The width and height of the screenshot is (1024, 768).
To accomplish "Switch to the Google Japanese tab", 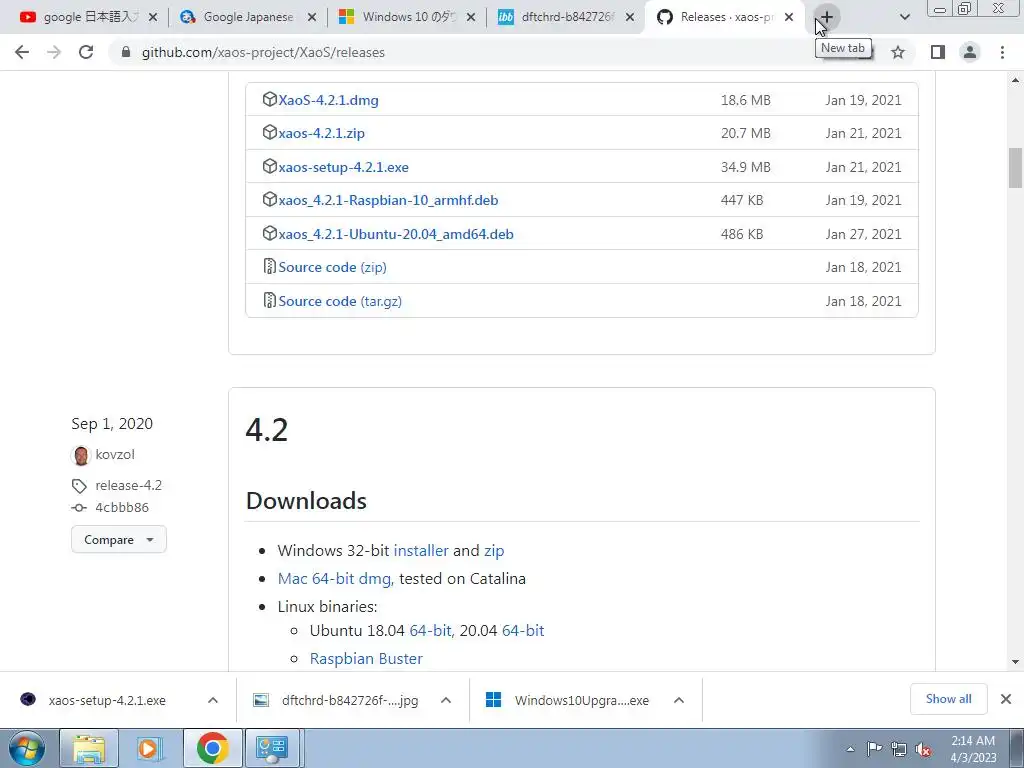I will click(248, 17).
